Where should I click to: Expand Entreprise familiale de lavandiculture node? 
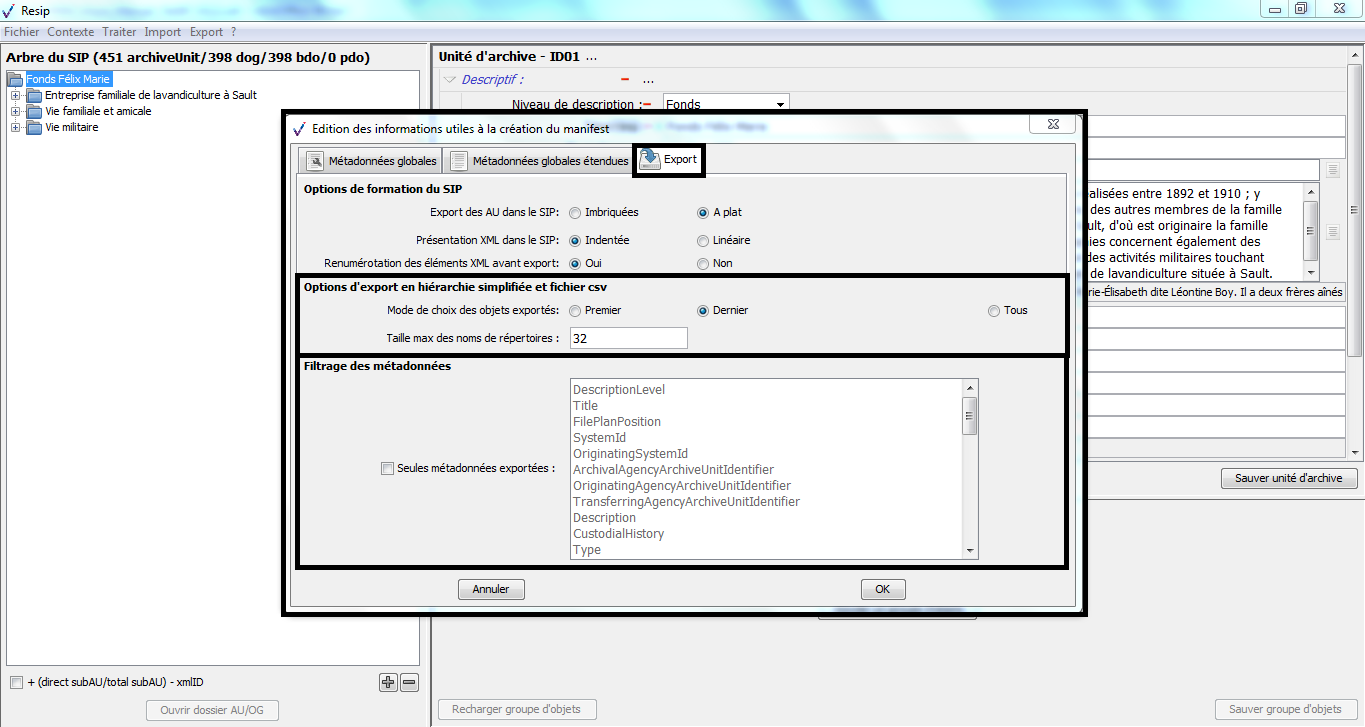[x=15, y=95]
